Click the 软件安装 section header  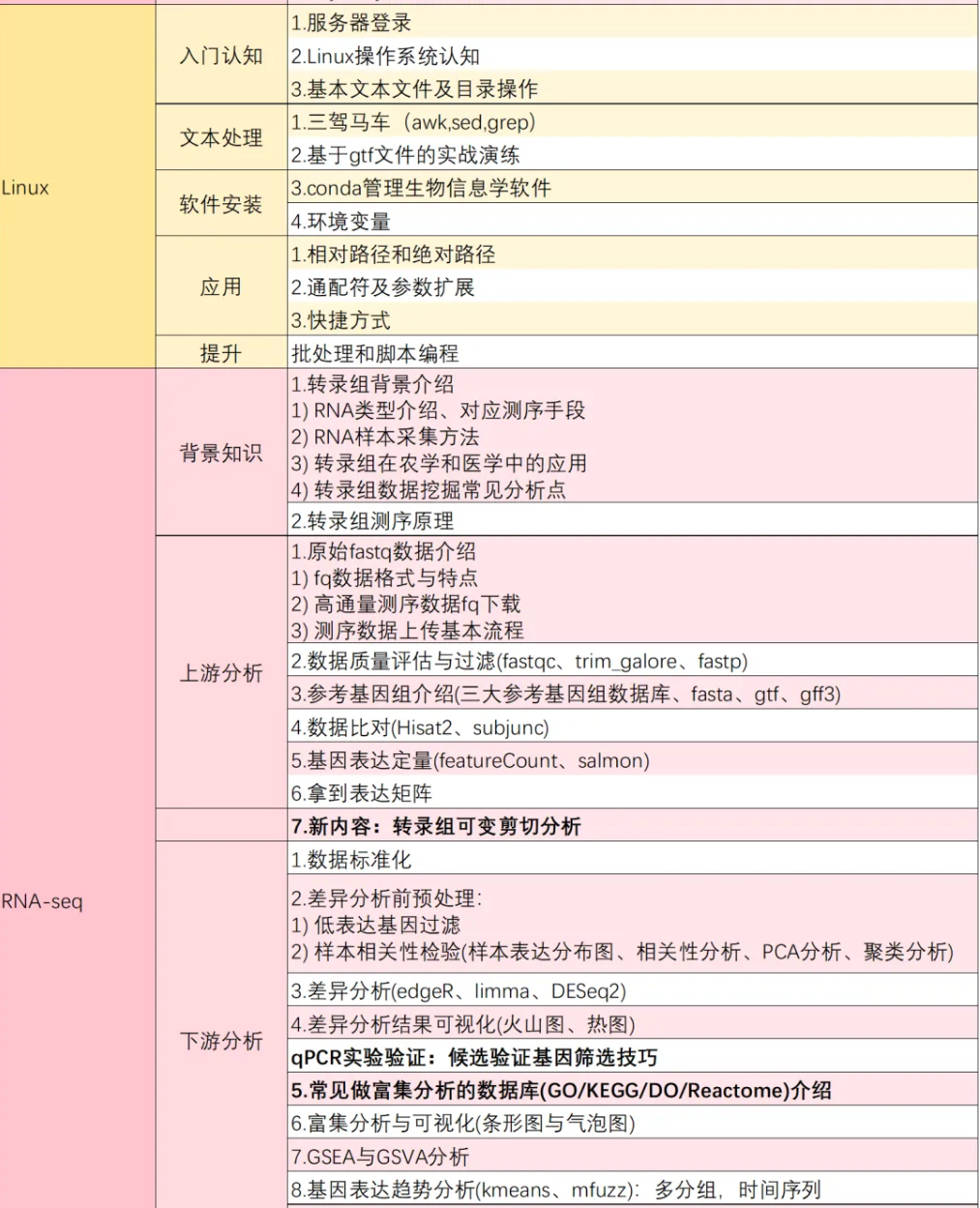point(220,204)
